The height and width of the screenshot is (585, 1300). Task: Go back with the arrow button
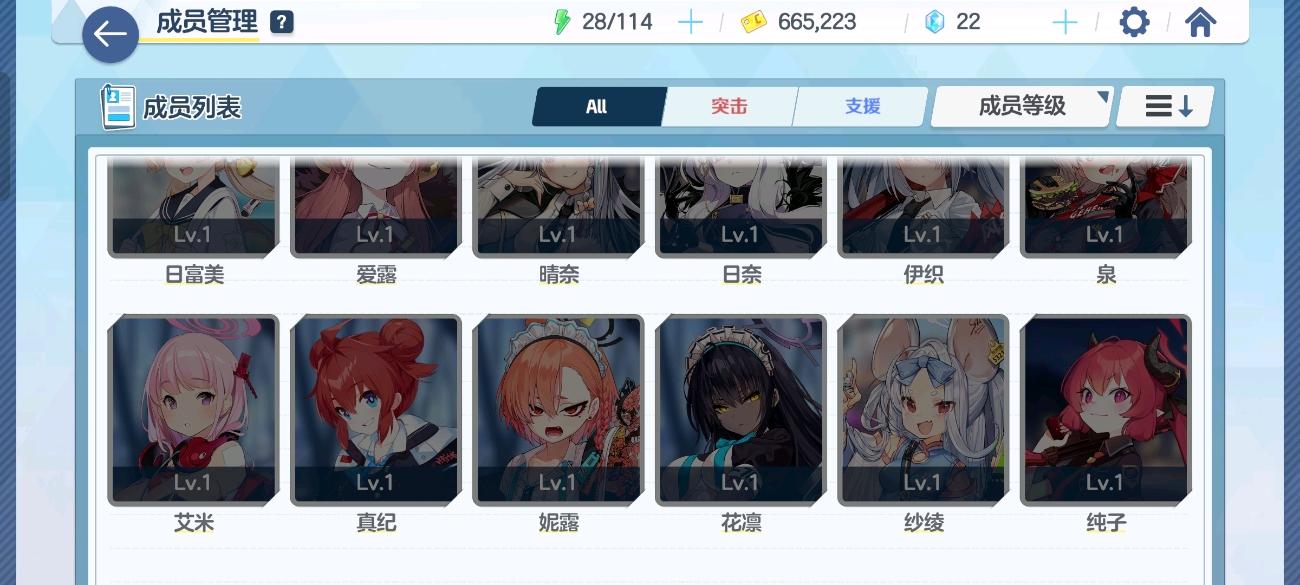[x=110, y=35]
